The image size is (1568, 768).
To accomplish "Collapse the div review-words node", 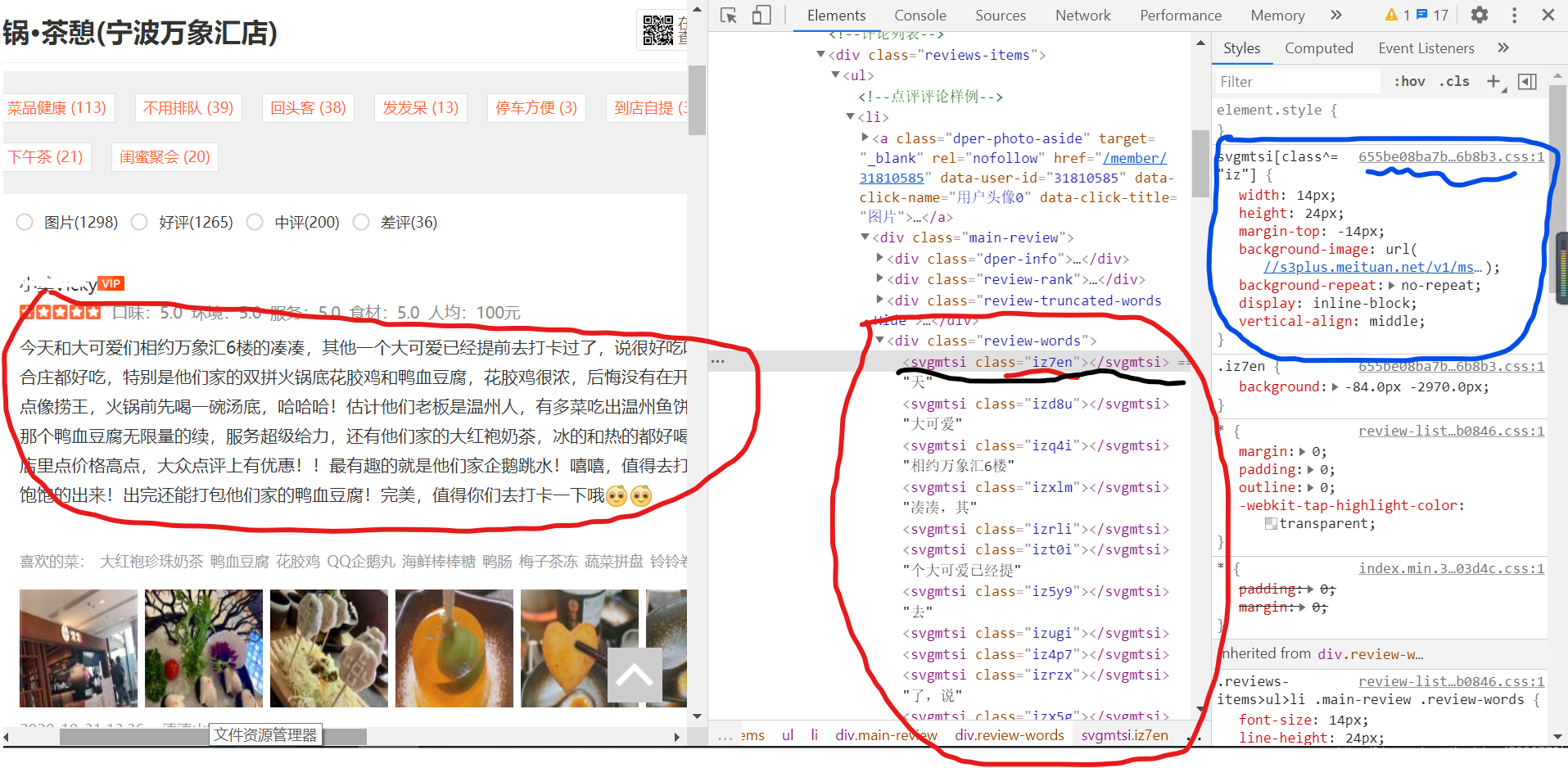I will point(879,340).
